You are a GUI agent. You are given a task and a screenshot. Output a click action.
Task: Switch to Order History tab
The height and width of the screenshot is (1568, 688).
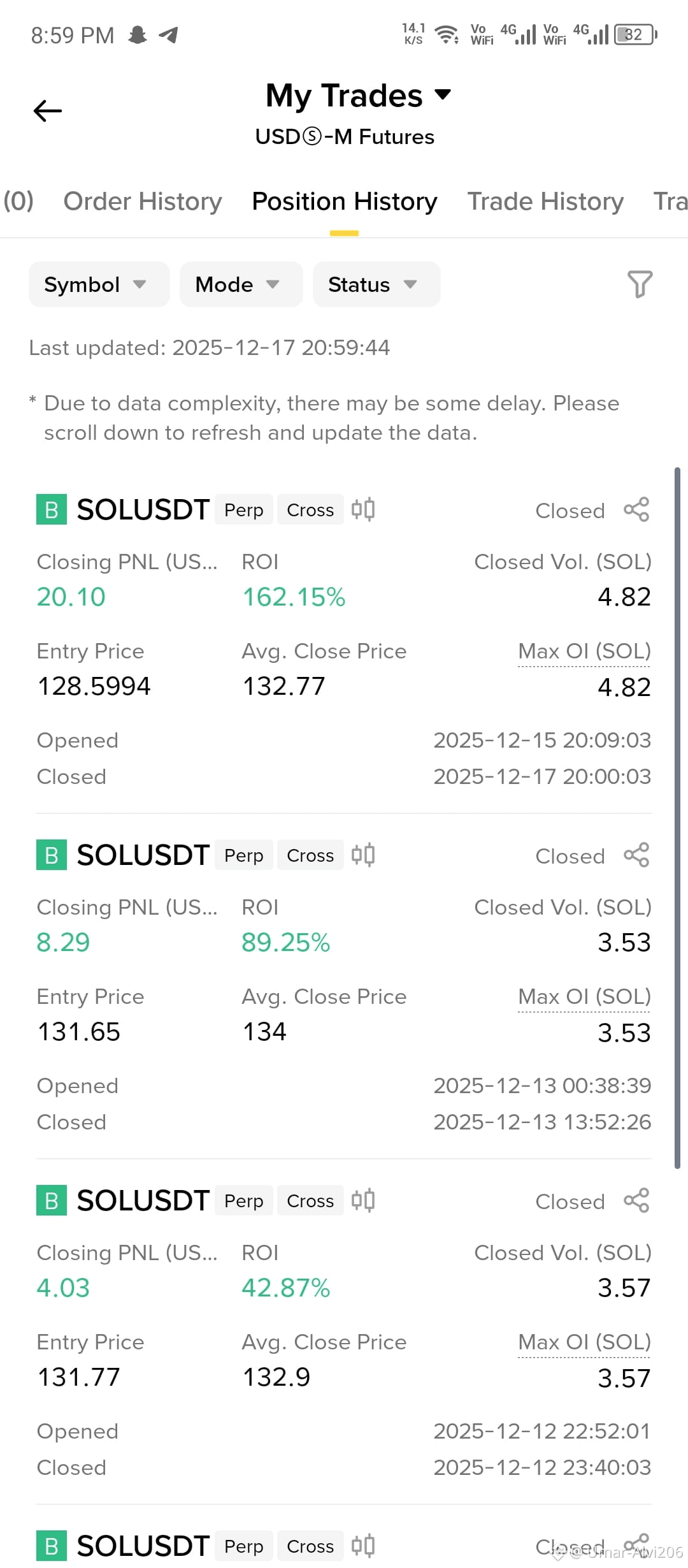point(143,201)
